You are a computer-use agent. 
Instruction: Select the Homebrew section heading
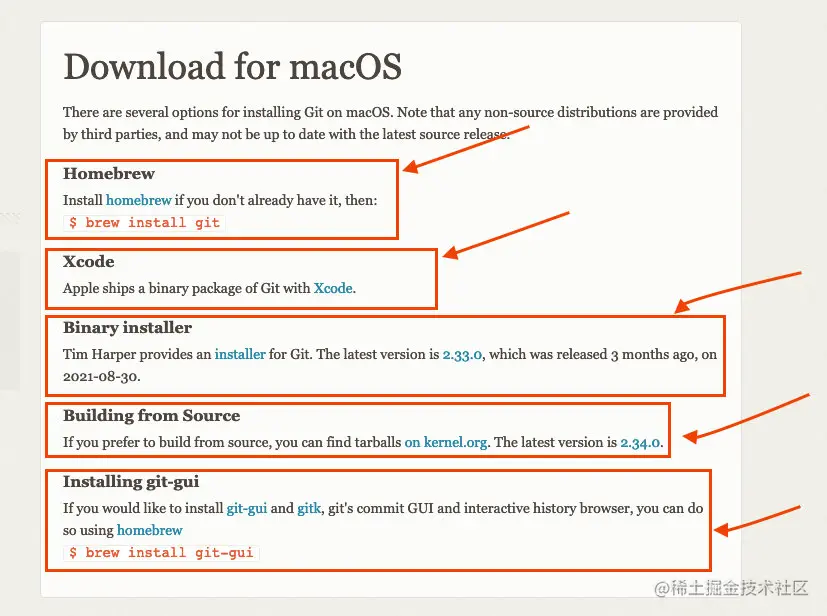[109, 174]
